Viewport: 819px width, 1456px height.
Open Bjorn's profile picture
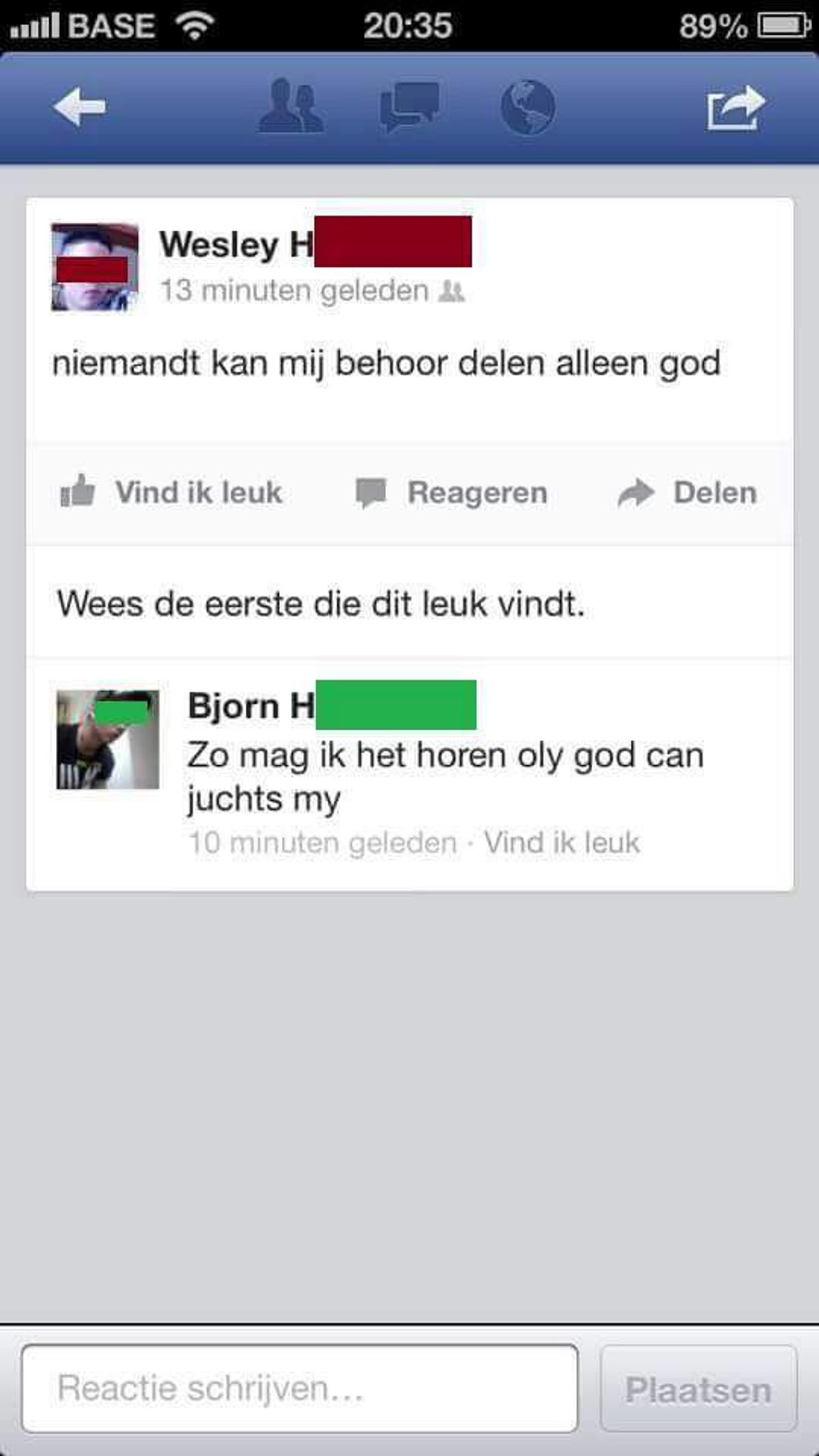(108, 740)
